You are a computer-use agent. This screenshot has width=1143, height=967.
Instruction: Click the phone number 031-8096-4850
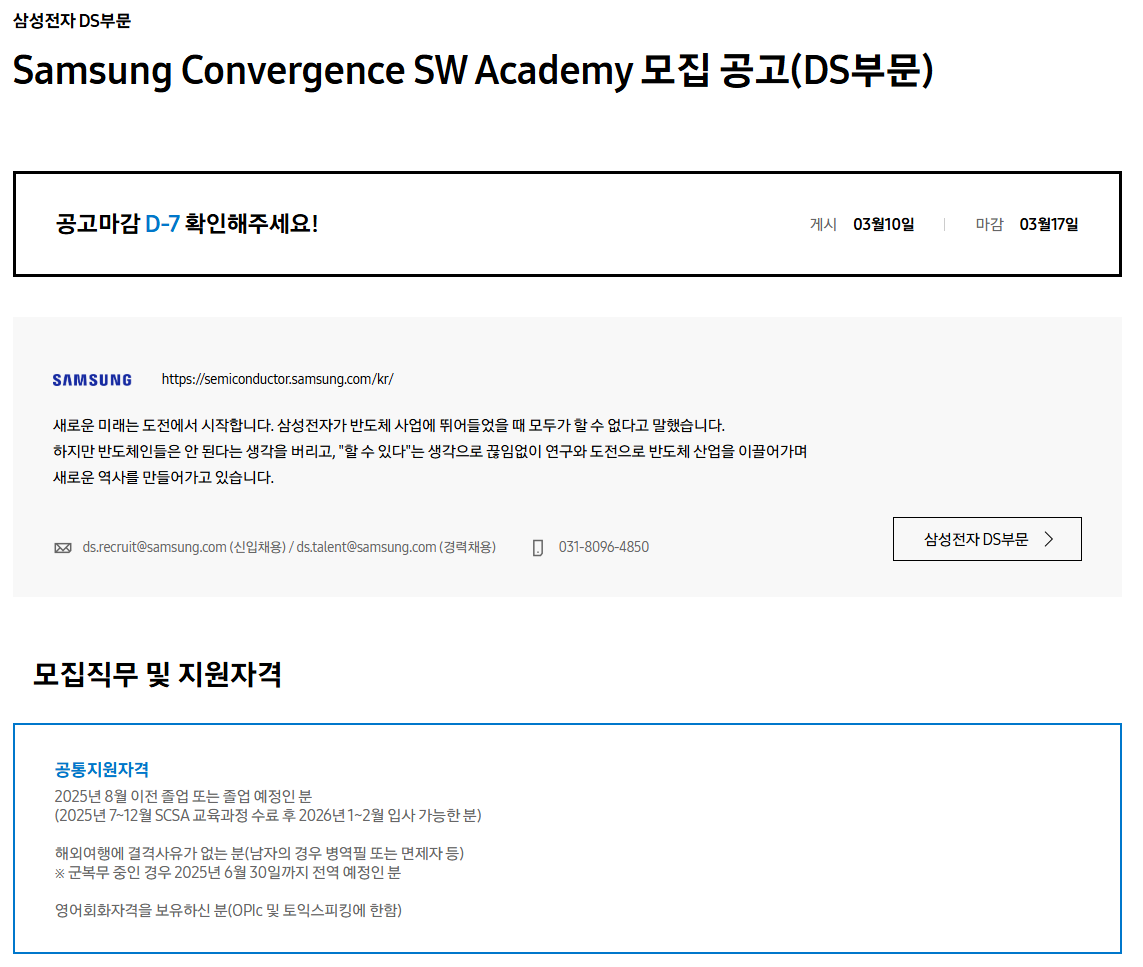pos(604,547)
